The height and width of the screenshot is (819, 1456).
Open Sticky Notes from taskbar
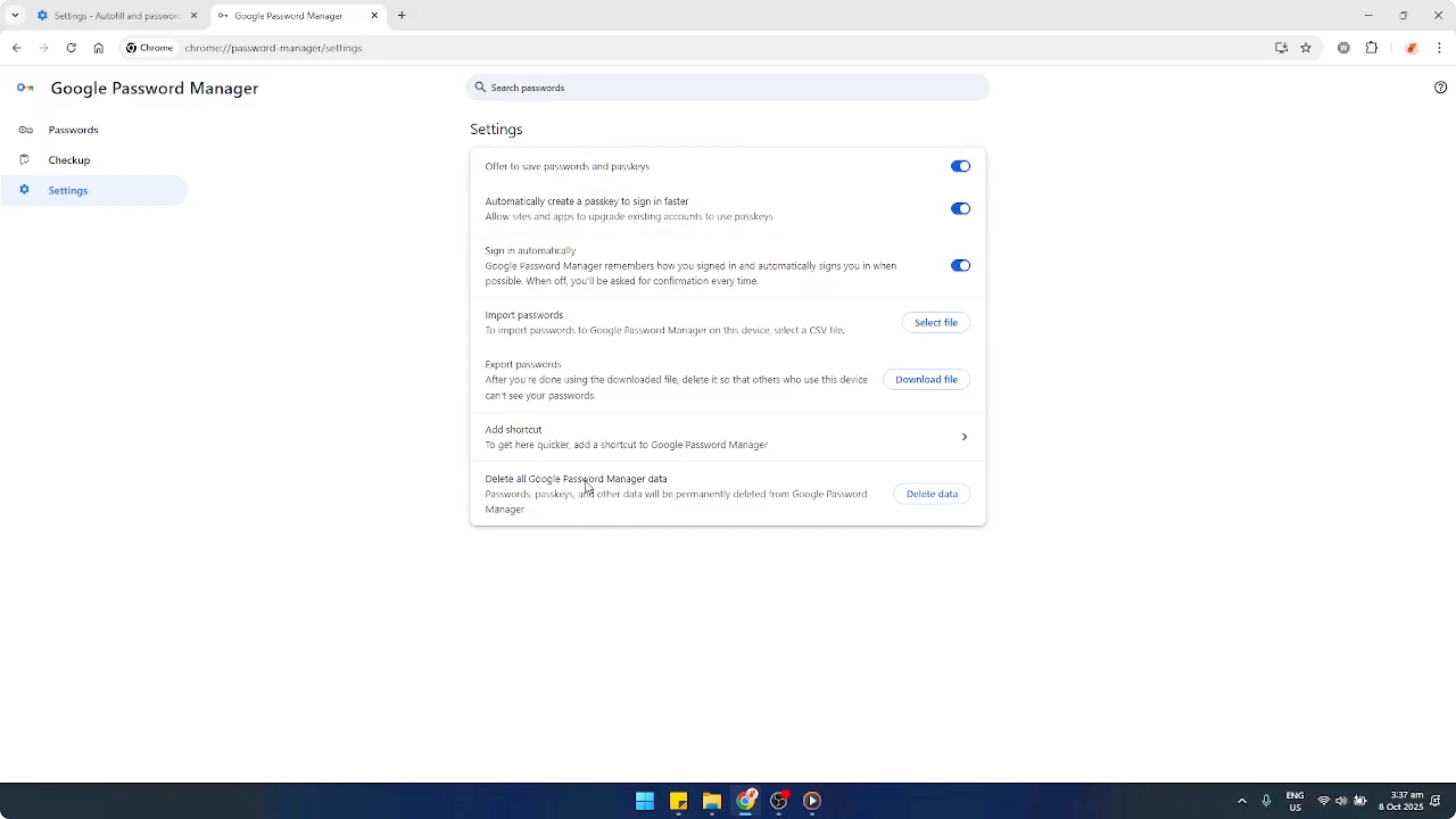pos(678,801)
